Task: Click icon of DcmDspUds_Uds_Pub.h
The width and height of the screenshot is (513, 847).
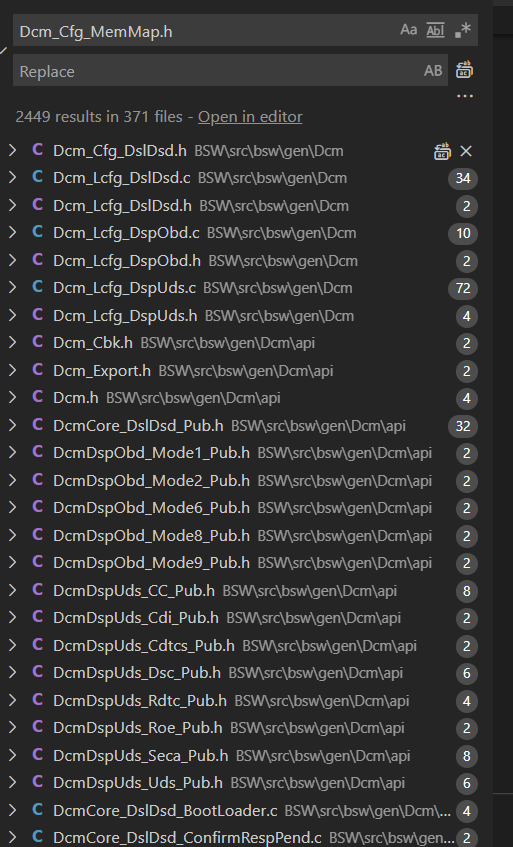Action: [x=37, y=782]
